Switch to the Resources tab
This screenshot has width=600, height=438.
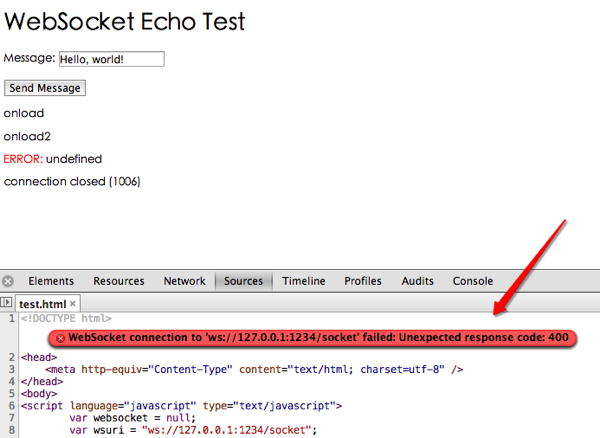(x=119, y=281)
